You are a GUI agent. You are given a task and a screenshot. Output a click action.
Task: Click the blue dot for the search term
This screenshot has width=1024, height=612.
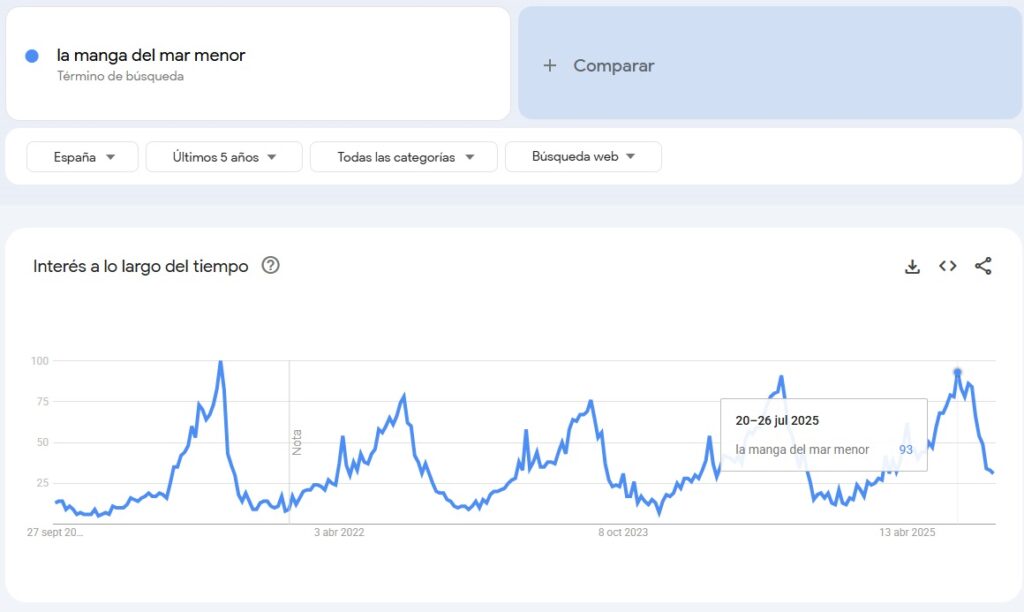pyautogui.click(x=32, y=56)
